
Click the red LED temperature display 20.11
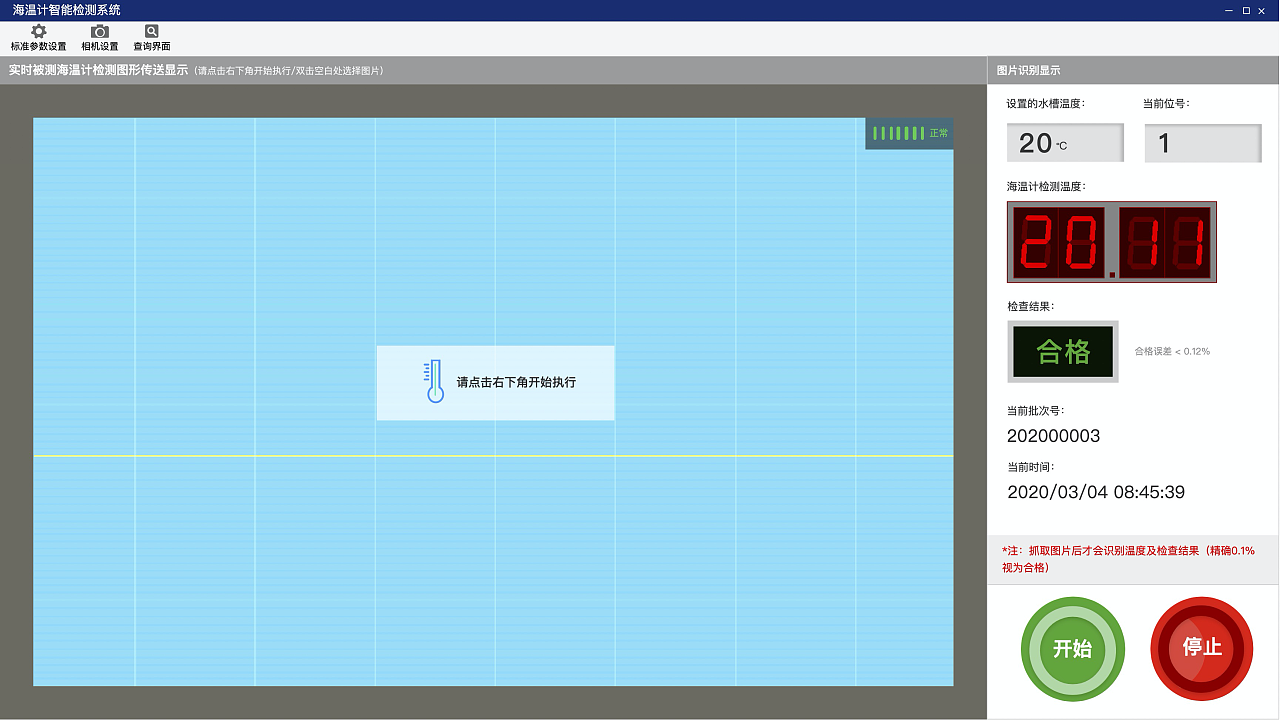point(1112,242)
